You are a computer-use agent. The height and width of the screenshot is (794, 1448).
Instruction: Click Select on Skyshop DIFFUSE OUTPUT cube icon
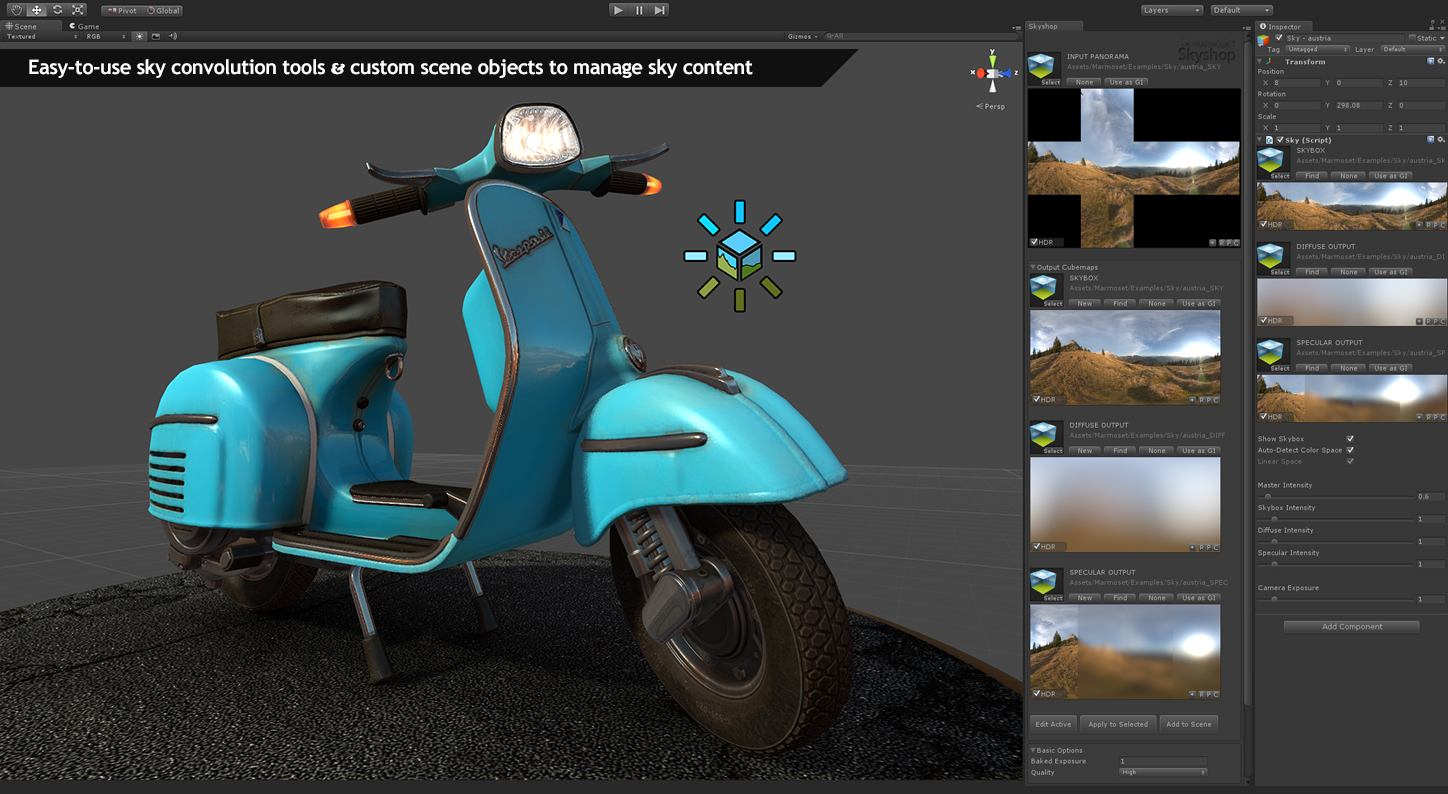1045,438
